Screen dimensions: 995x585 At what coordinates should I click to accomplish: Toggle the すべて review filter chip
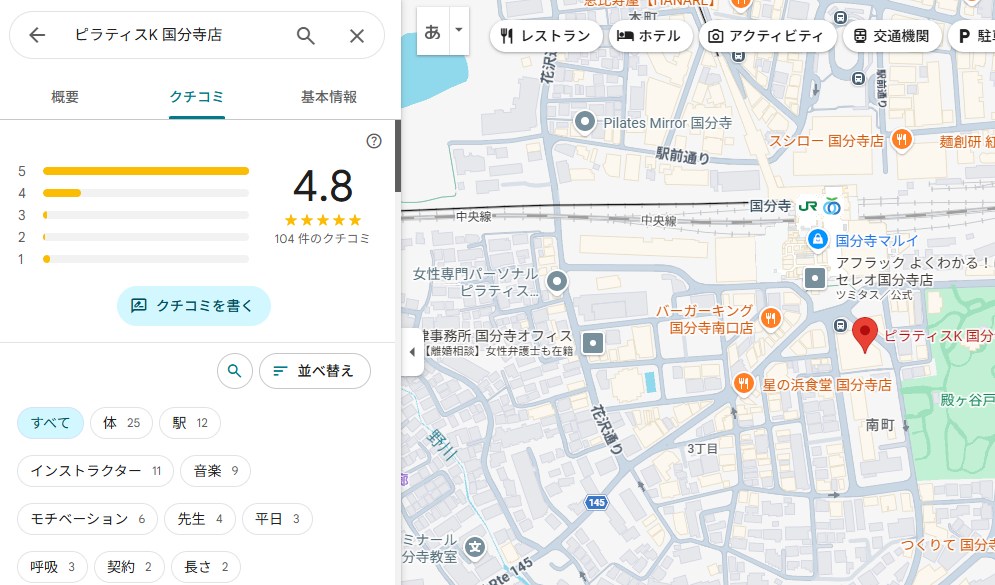point(50,423)
